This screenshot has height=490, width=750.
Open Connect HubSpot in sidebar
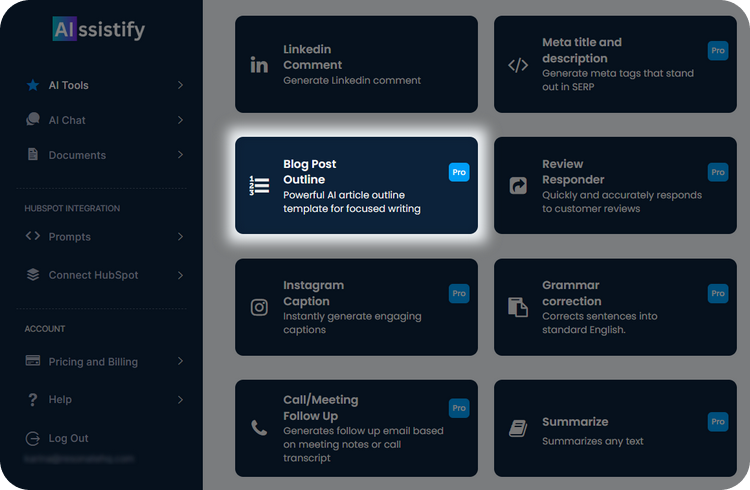[x=93, y=275]
